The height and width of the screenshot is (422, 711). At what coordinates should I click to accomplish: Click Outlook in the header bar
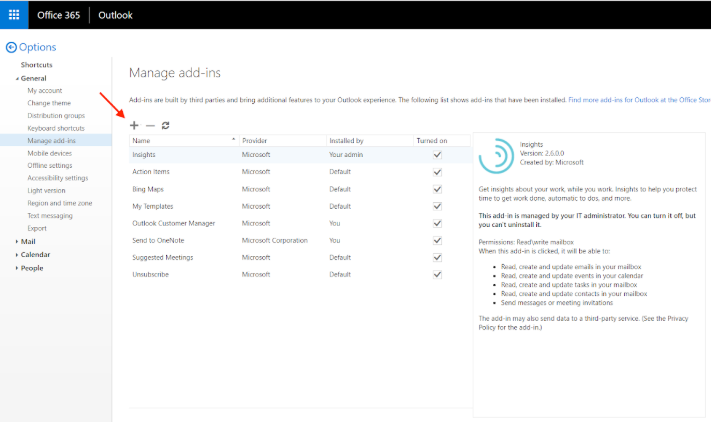115,15
